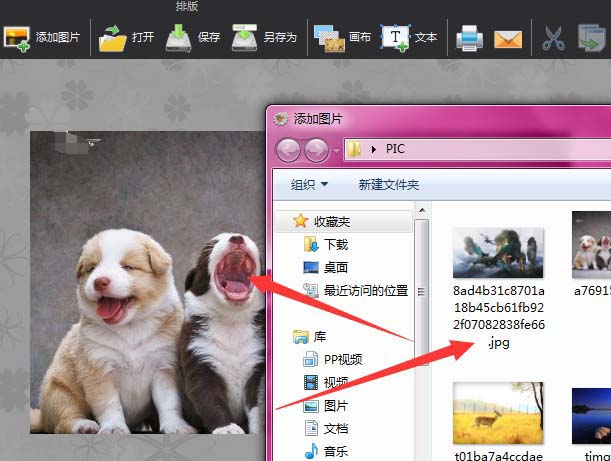Choose Save As (另存为) icon
611x461 pixels.
[x=245, y=38]
